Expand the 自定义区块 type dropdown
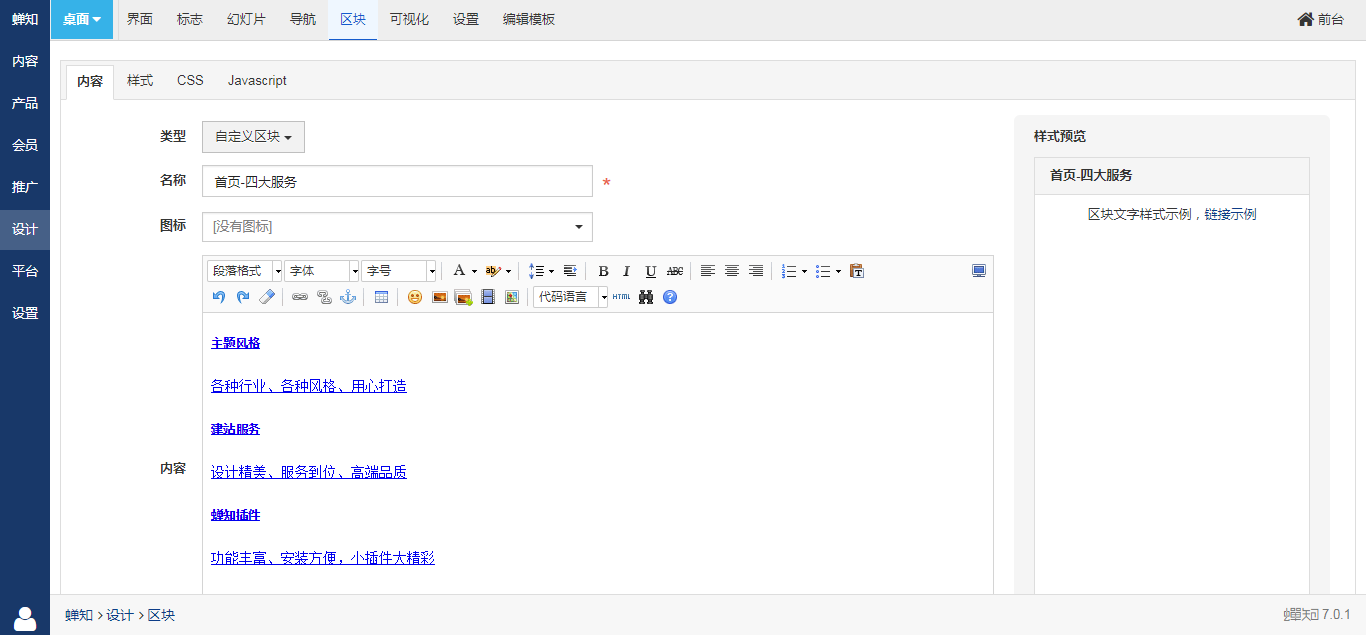1366x635 pixels. pyautogui.click(x=253, y=137)
